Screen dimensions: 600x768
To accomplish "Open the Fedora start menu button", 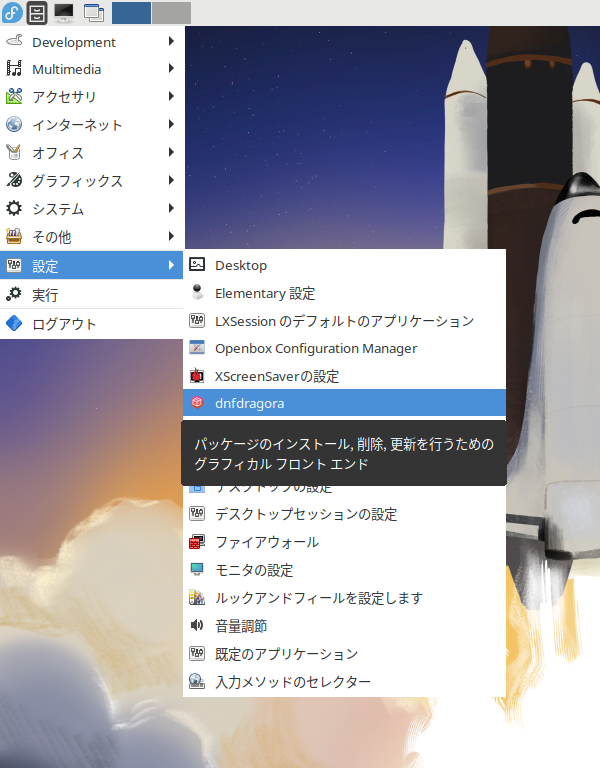I will tap(12, 12).
